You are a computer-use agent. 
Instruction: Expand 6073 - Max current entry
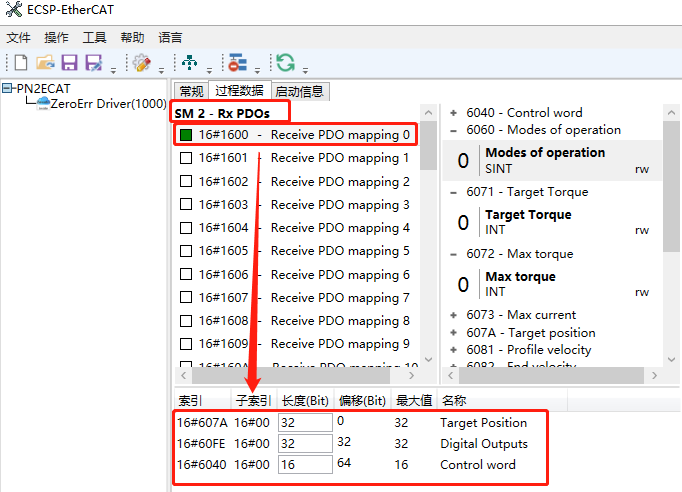click(x=454, y=315)
